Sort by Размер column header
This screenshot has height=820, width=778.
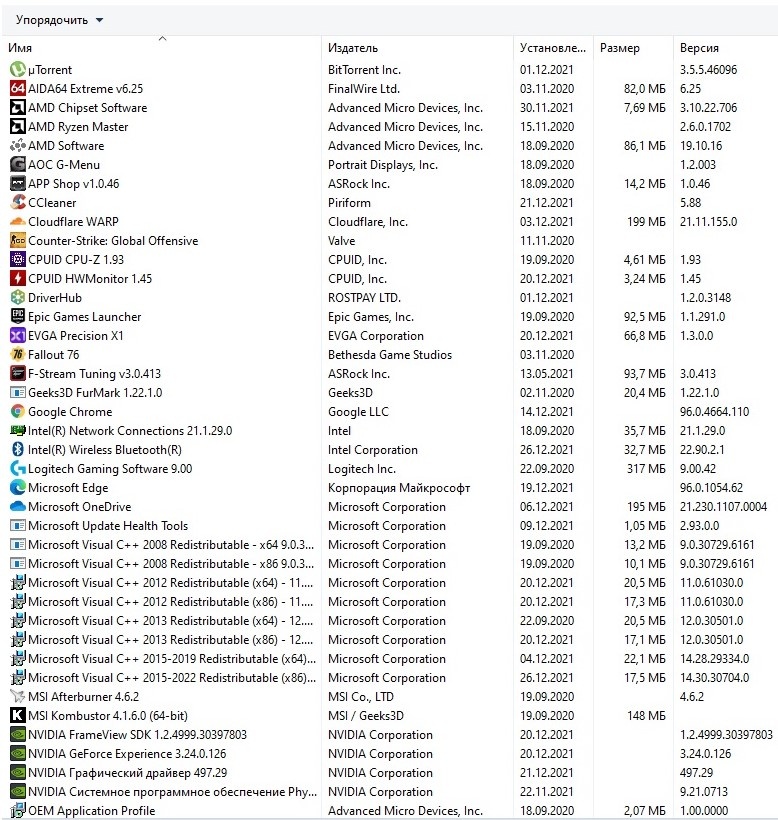[x=620, y=48]
